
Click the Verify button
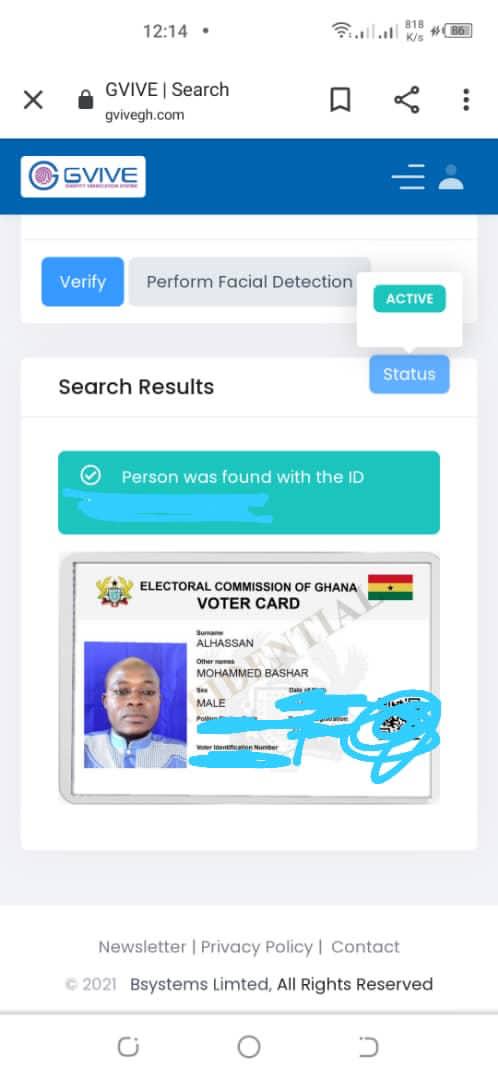click(x=83, y=282)
